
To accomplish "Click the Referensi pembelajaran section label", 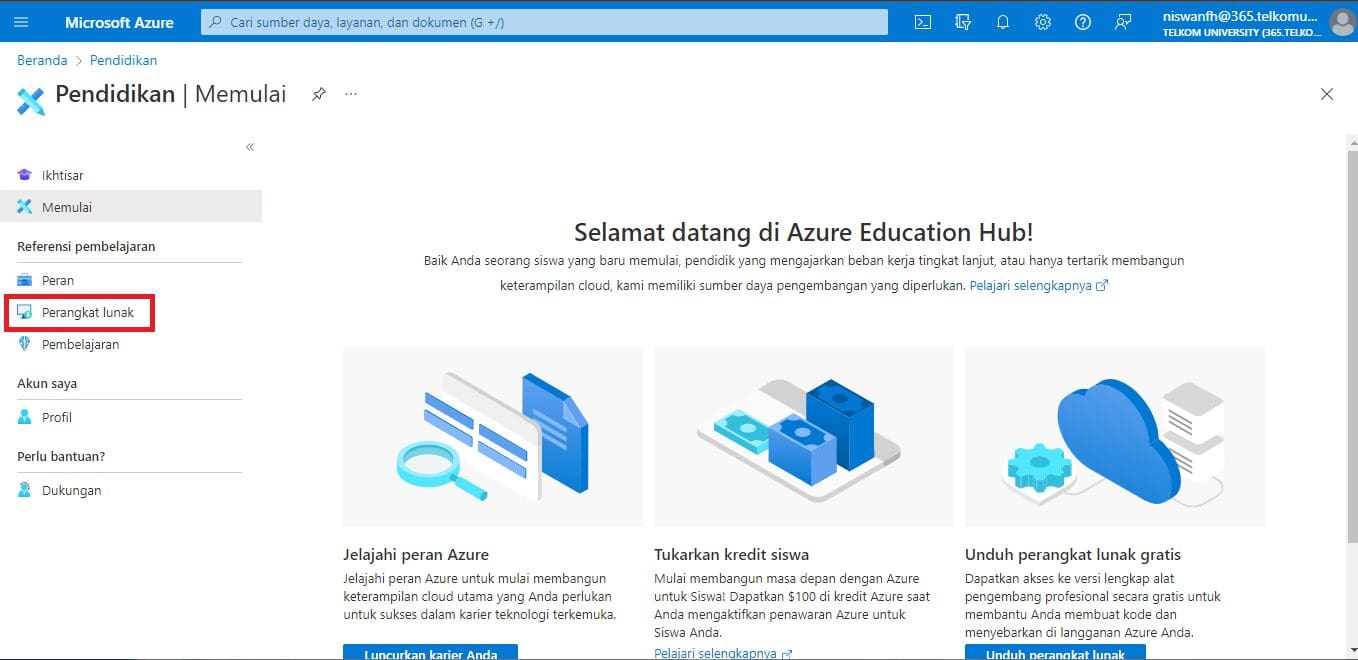I will click(86, 246).
